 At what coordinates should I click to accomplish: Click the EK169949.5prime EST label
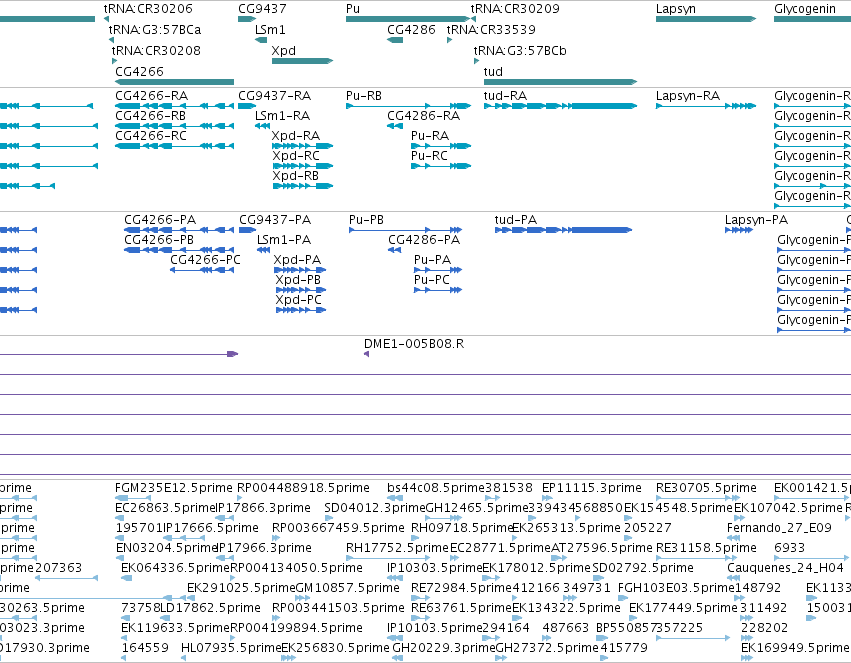click(x=795, y=648)
